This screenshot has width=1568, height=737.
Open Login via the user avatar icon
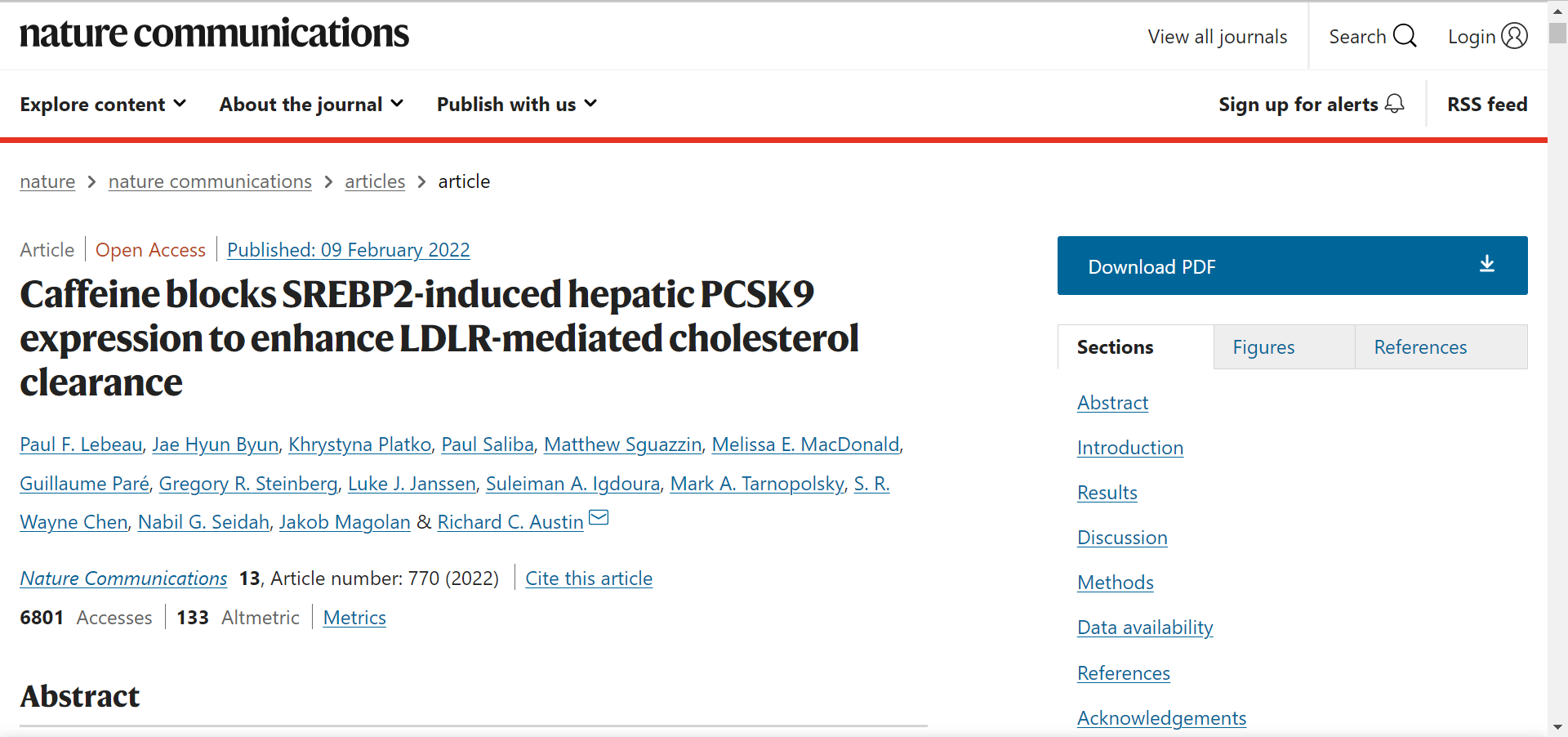click(x=1514, y=36)
